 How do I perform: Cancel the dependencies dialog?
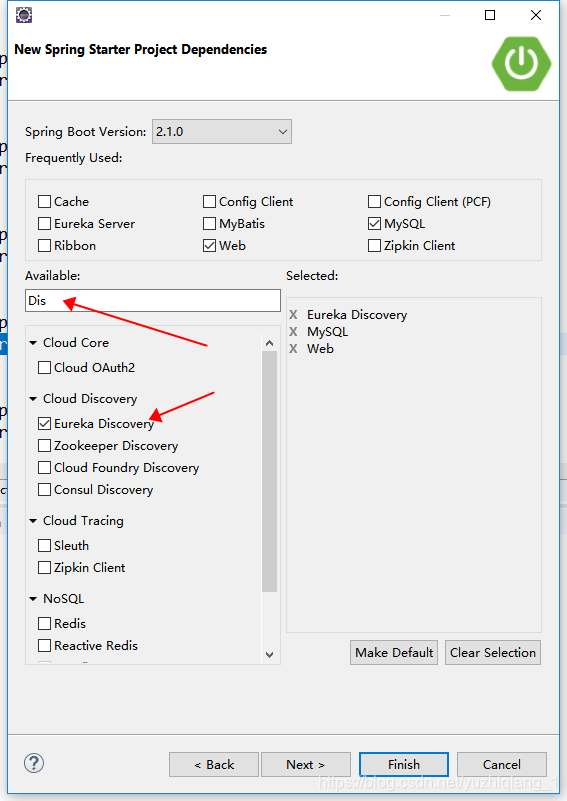(x=502, y=765)
